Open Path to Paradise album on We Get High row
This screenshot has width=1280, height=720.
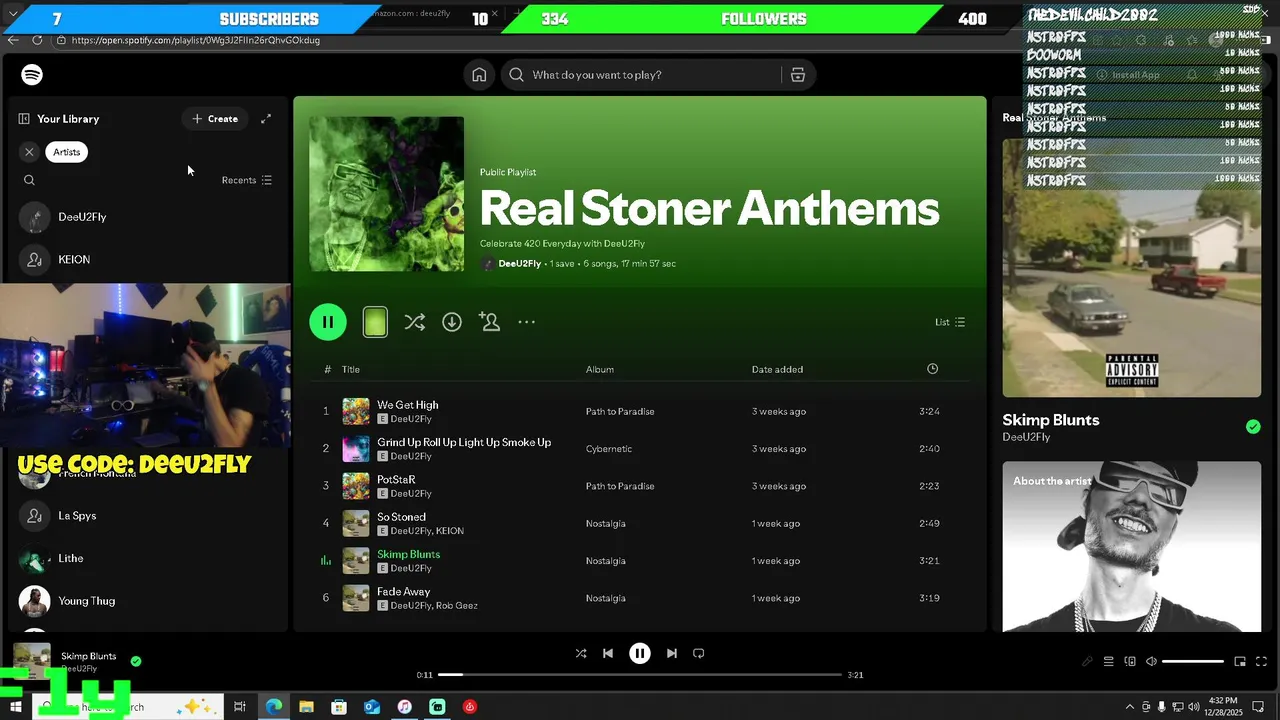[620, 412]
